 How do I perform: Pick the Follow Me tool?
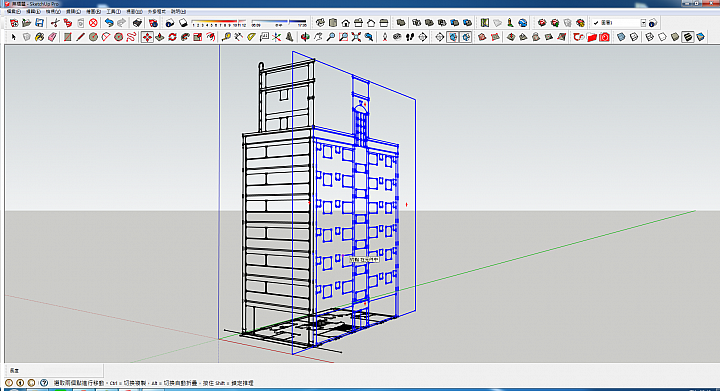coord(185,37)
